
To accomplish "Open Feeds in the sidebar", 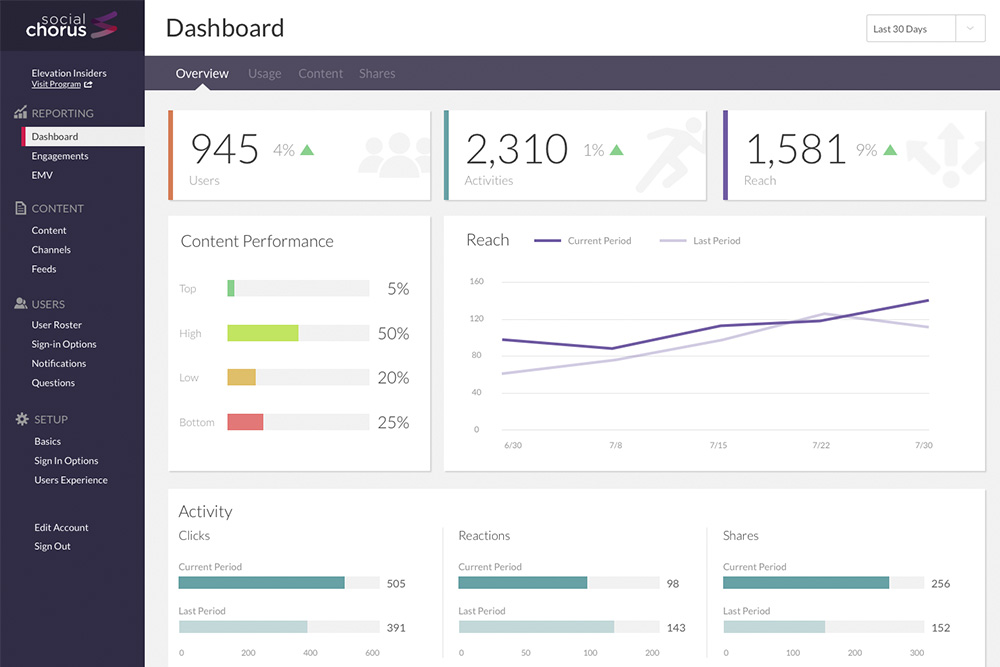I will pyautogui.click(x=44, y=268).
